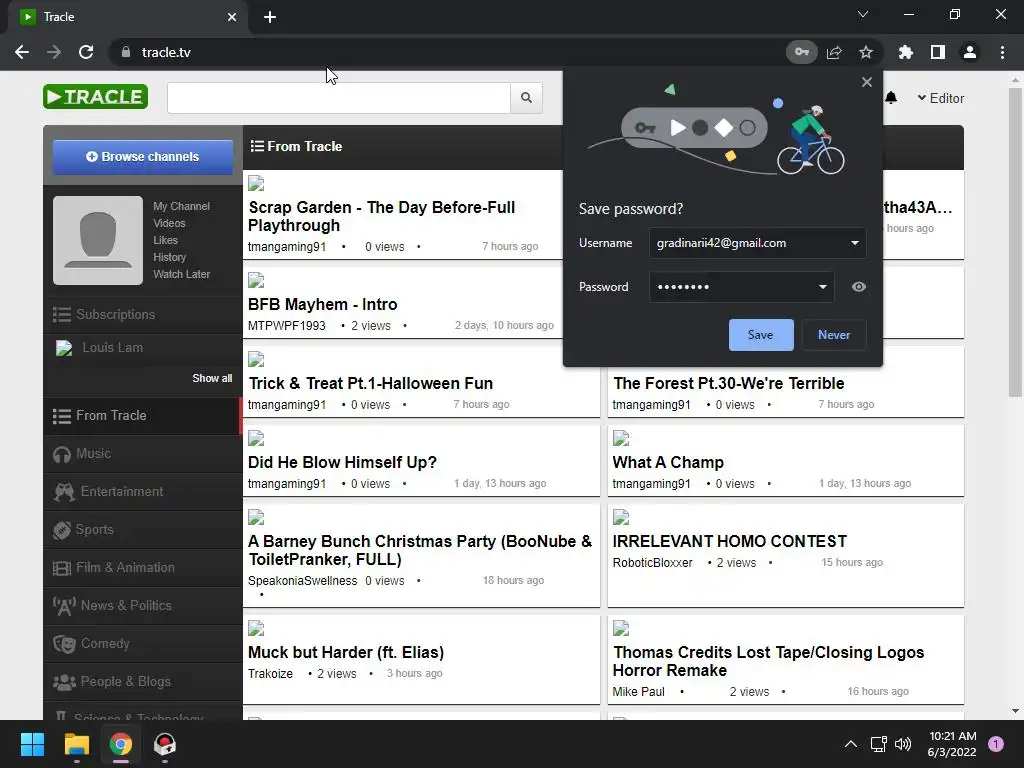Click RoboticBloxxer channel name

[652, 562]
